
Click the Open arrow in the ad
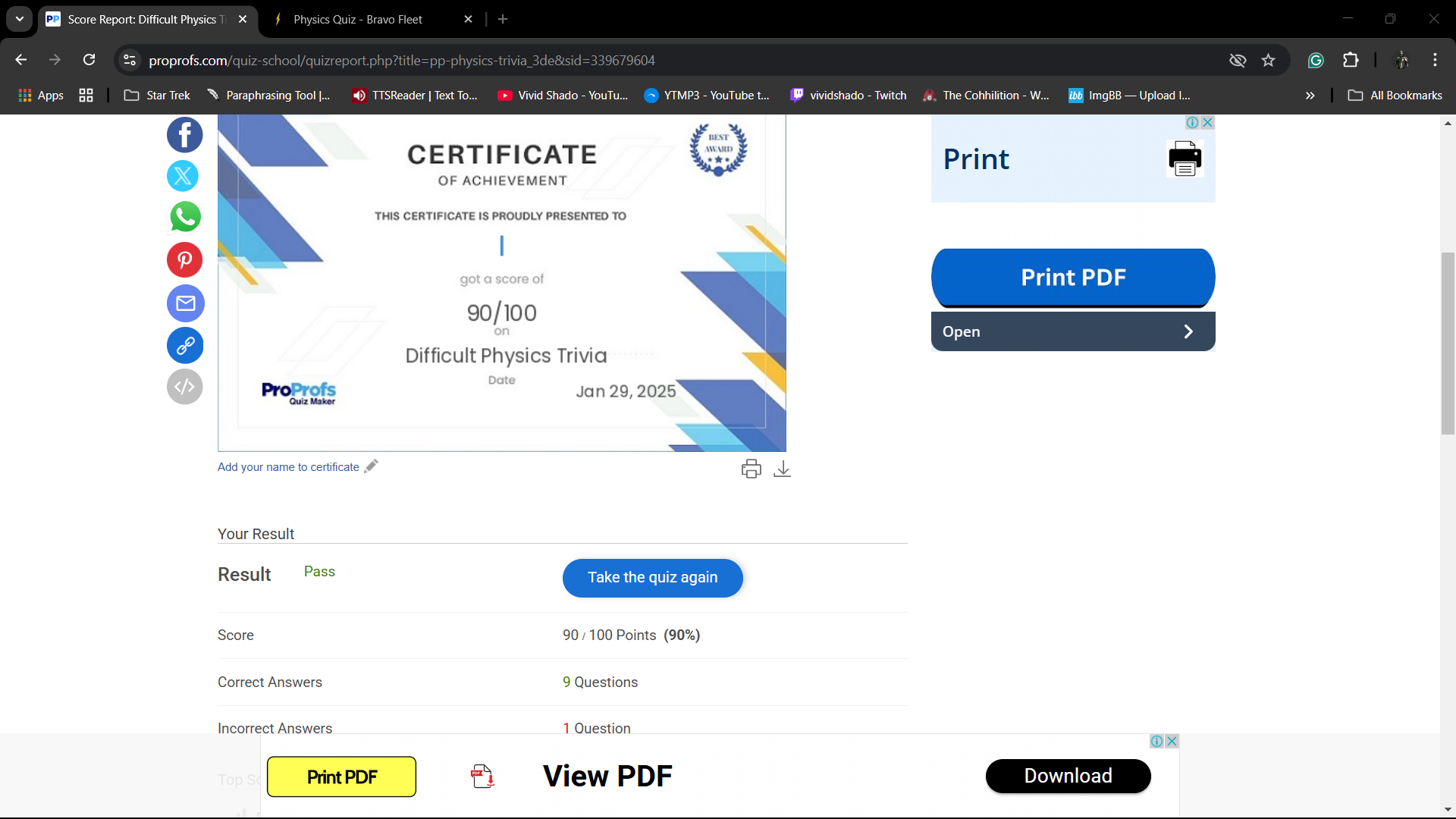pyautogui.click(x=1188, y=331)
